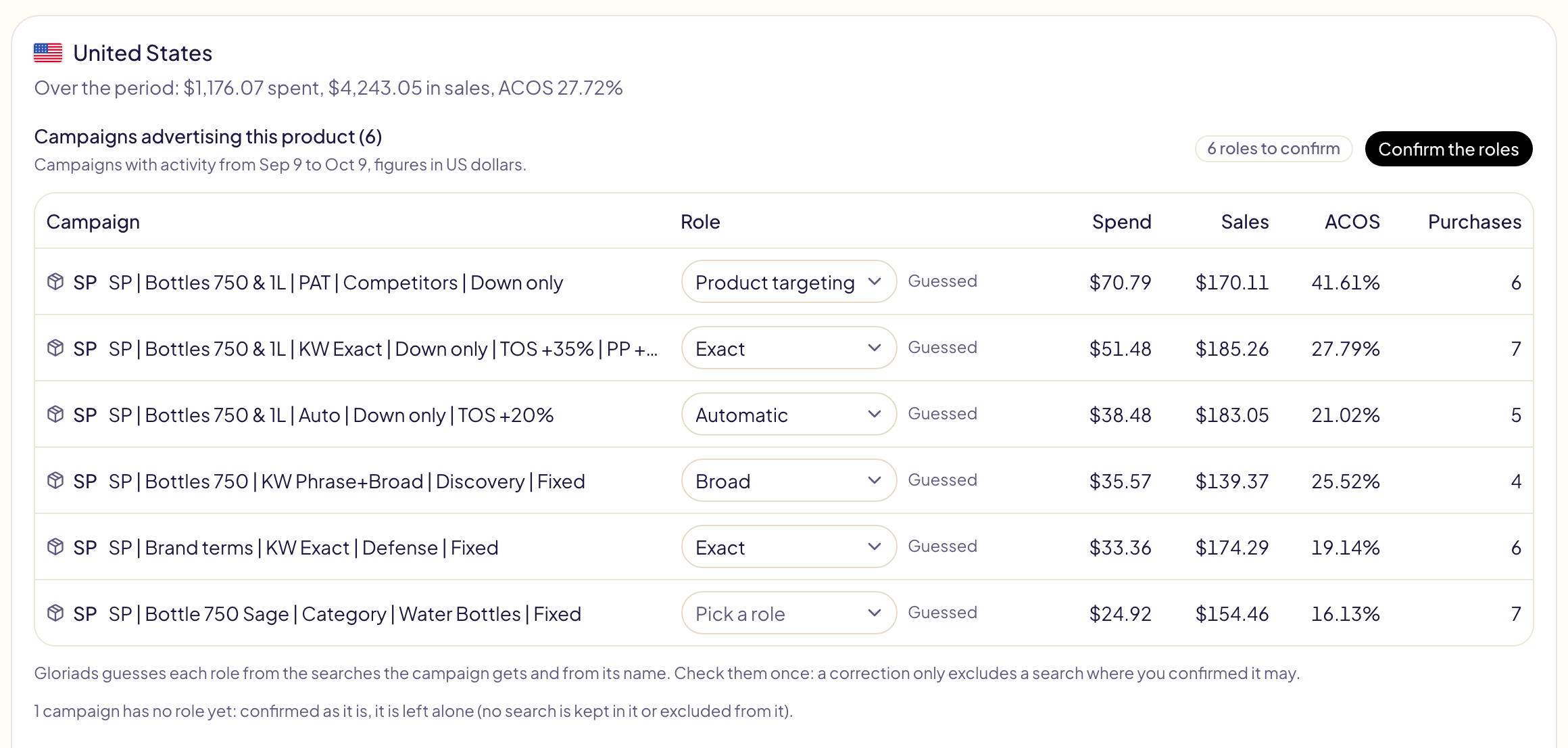Click the $70.79 spend value
The width and height of the screenshot is (1568, 748).
(1120, 283)
